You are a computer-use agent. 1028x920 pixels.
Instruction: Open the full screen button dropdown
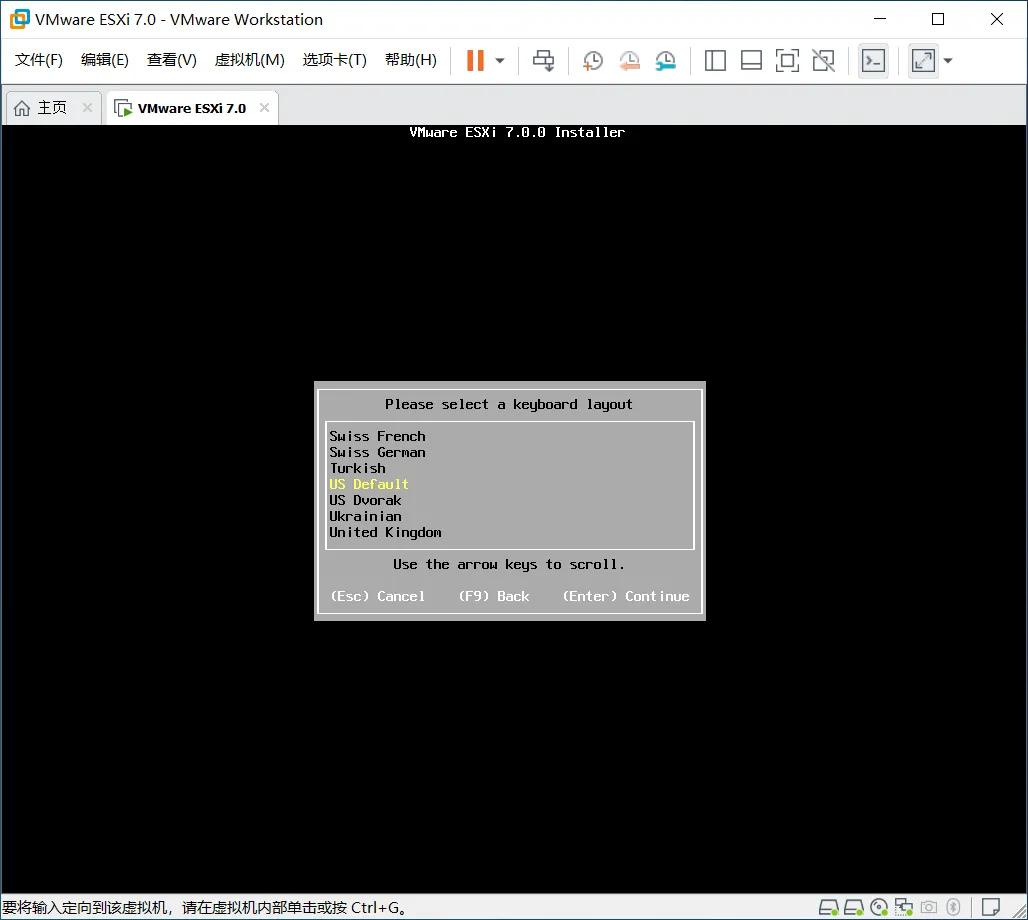[x=948, y=61]
